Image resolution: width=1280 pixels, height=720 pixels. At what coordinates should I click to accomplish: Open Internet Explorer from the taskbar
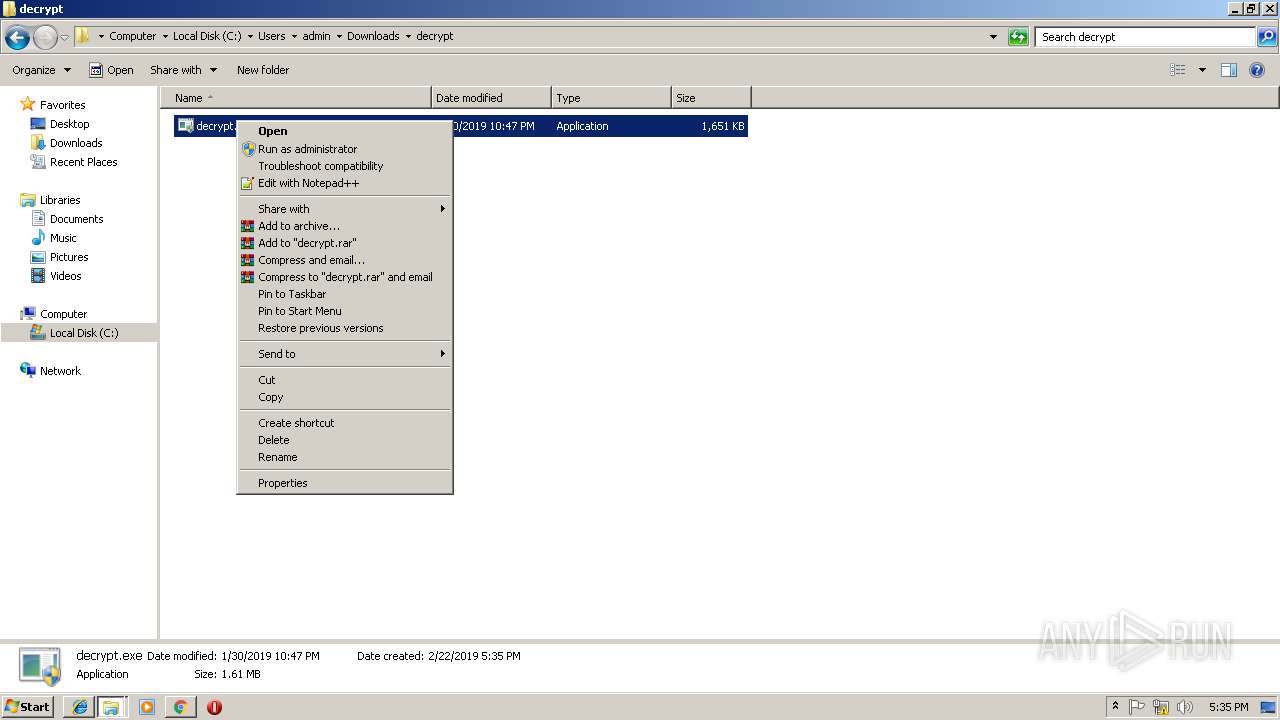(80, 707)
